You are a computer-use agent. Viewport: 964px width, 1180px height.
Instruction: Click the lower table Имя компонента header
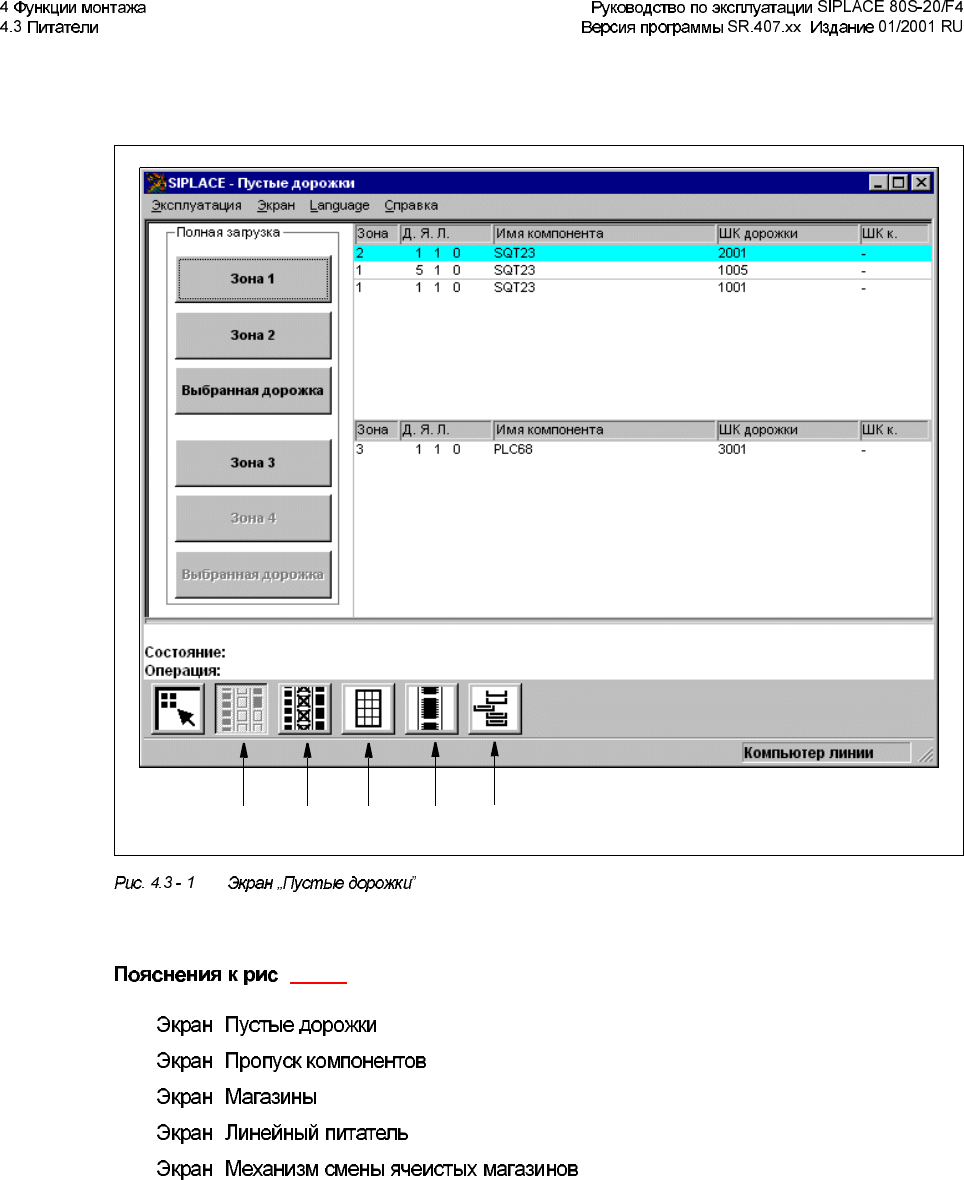coord(604,430)
